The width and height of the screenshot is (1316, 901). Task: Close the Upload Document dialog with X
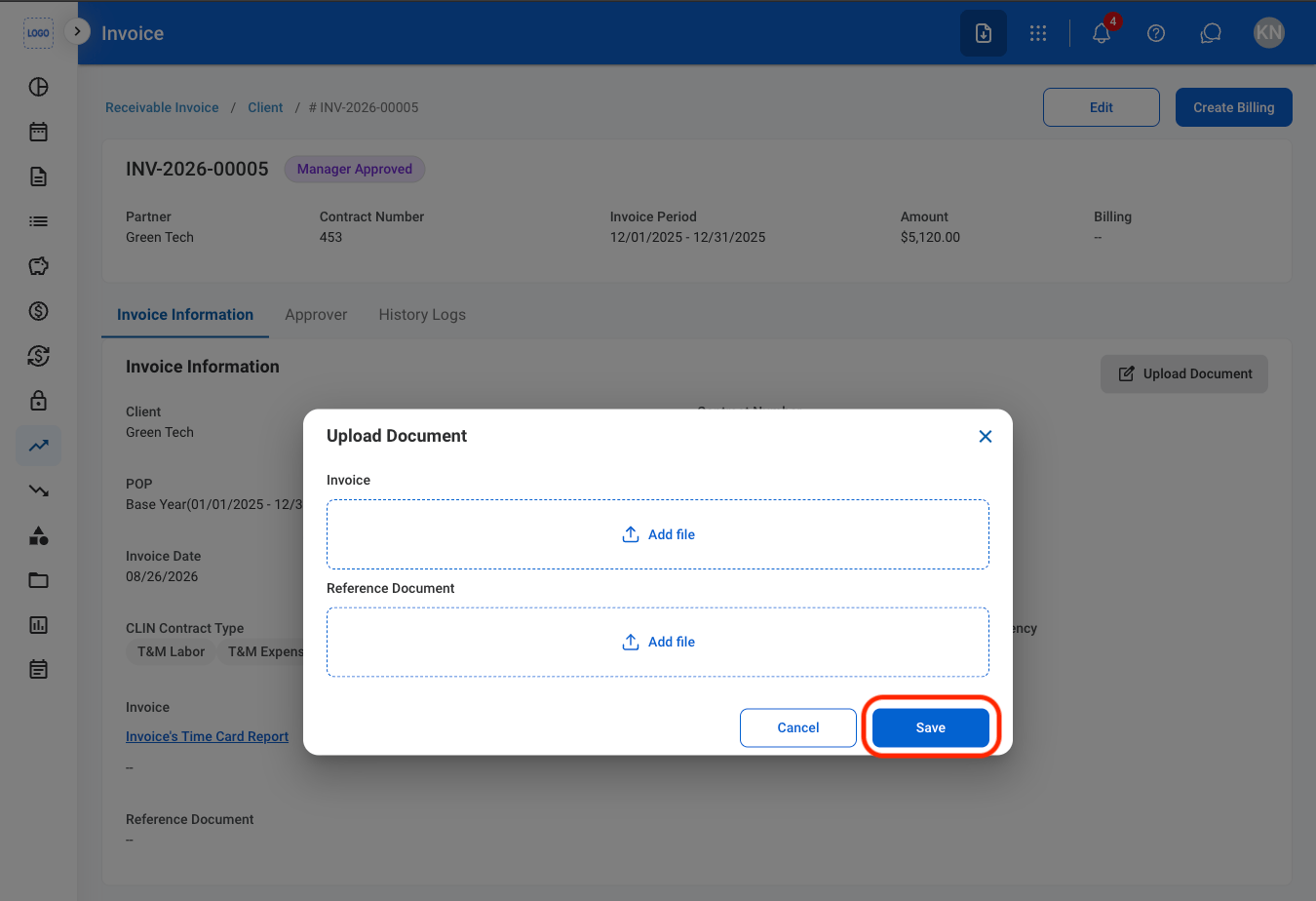point(986,437)
